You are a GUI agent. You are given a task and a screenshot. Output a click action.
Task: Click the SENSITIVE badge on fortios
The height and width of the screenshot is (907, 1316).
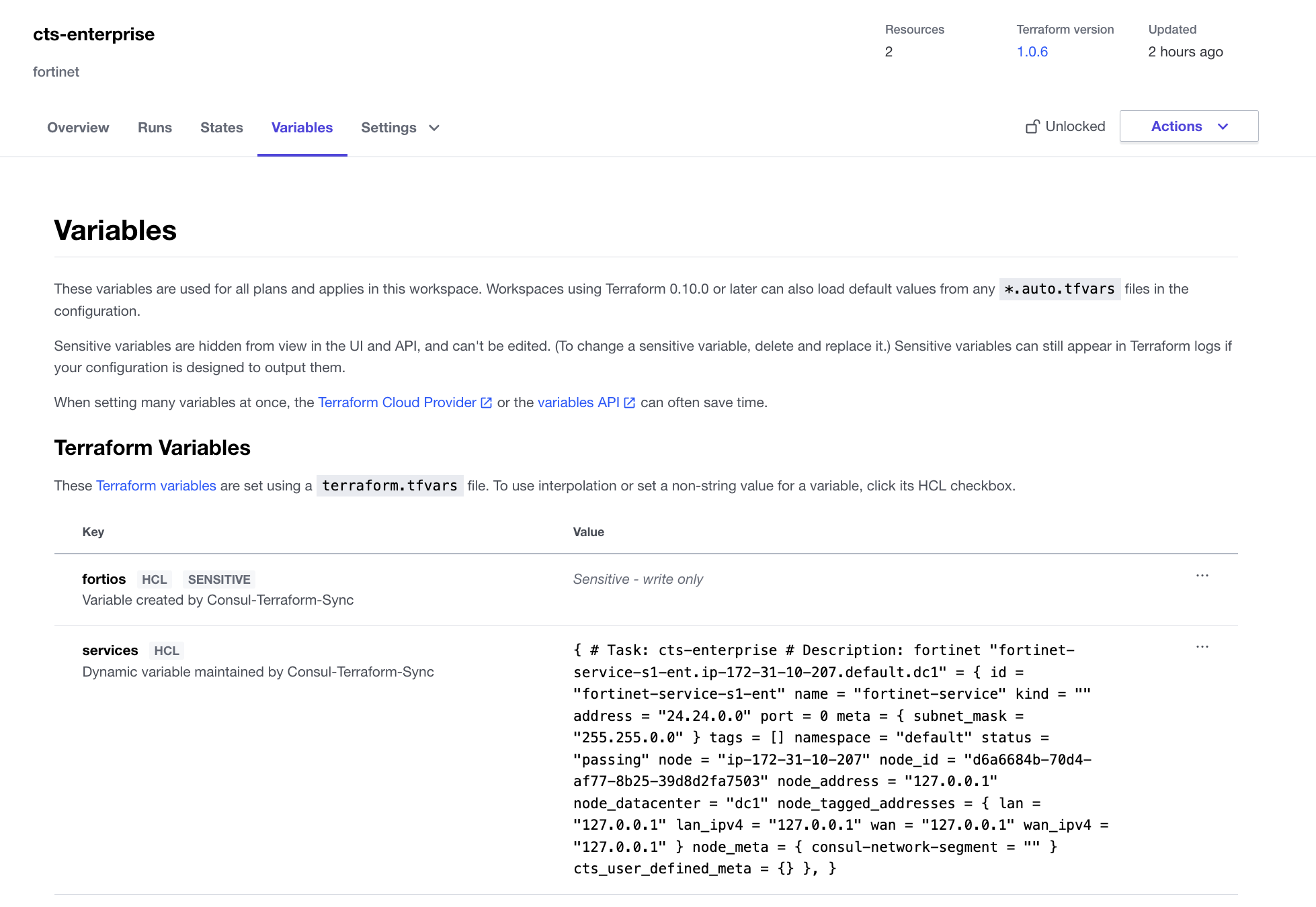point(219,579)
